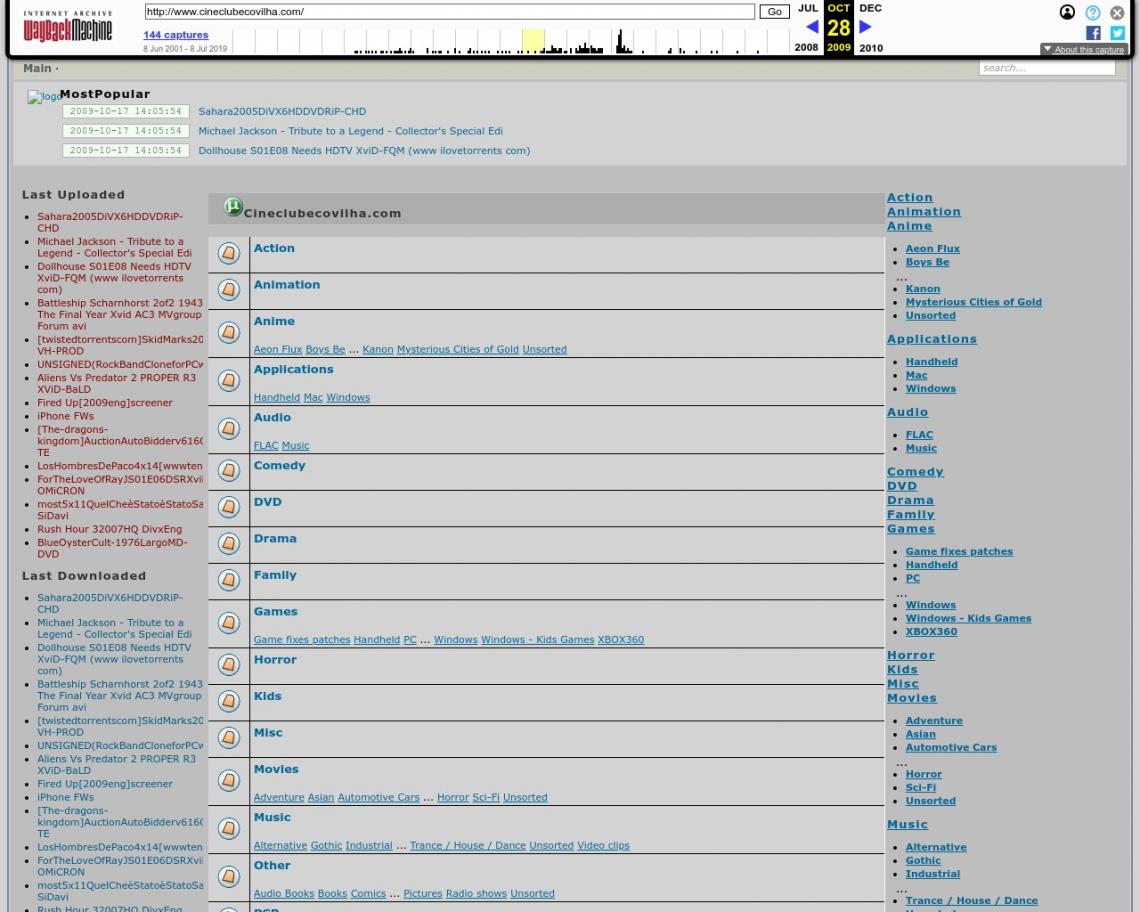Open FLAC link under Audio row
The image size is (1140, 912).
point(266,445)
